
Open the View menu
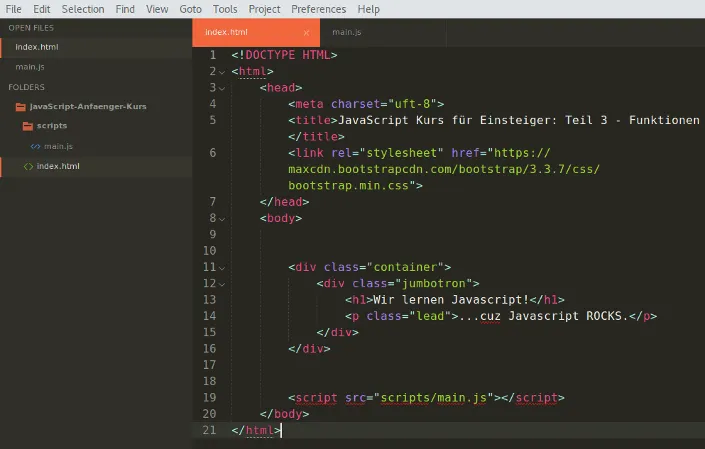click(157, 9)
